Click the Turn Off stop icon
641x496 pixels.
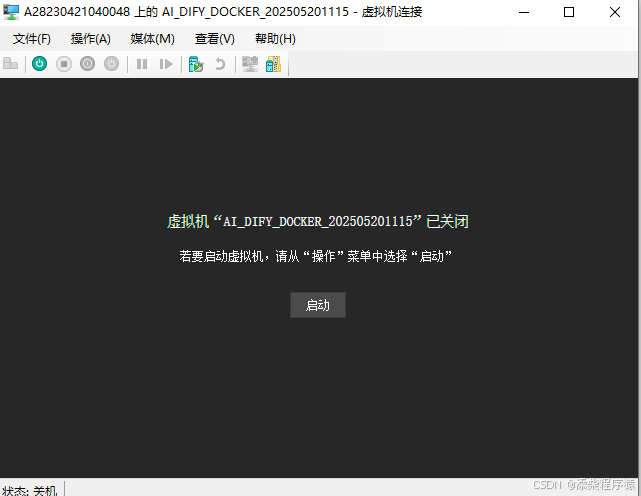pyautogui.click(x=64, y=64)
